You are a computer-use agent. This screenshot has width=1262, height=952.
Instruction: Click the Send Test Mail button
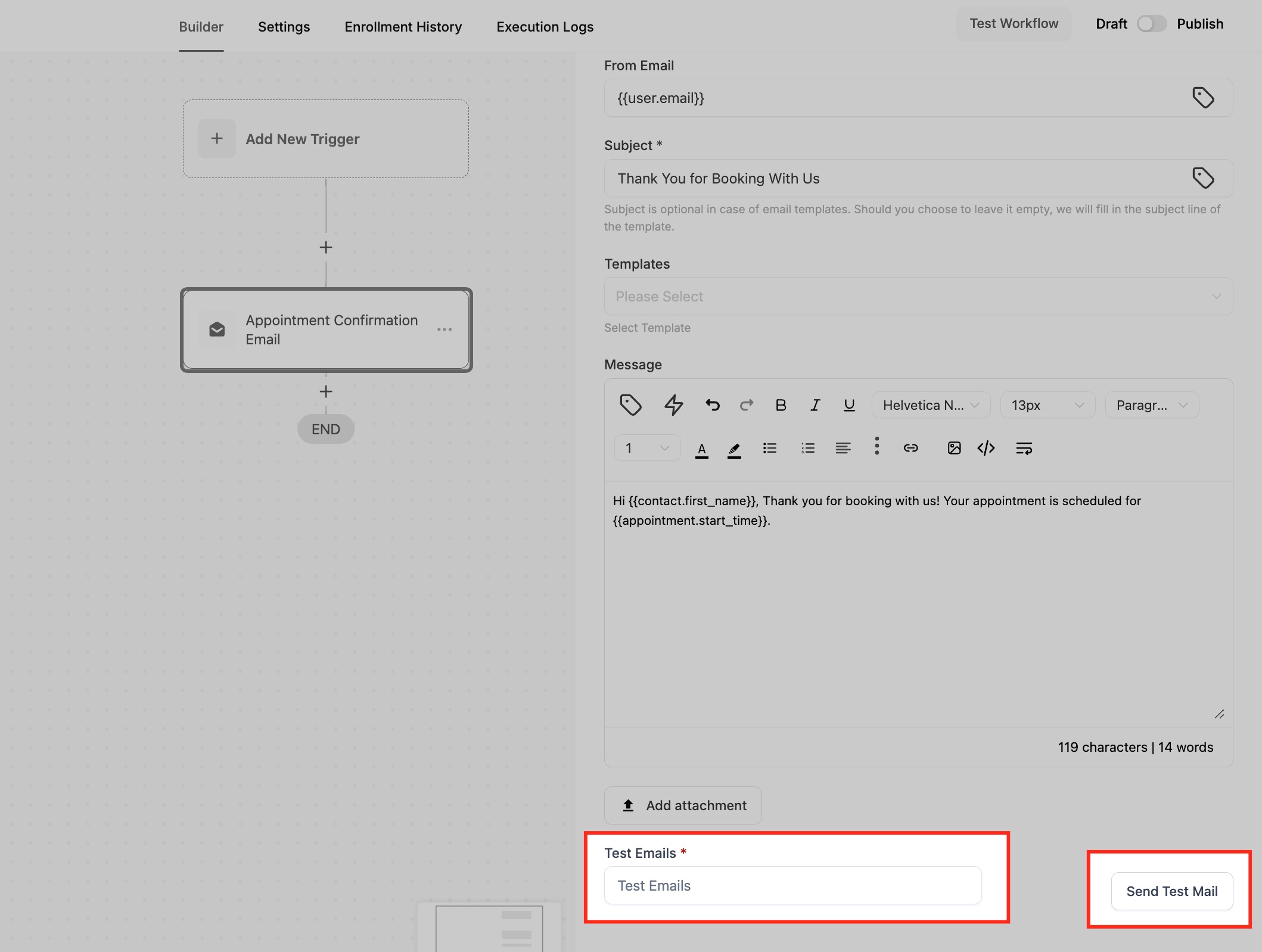(x=1171, y=891)
